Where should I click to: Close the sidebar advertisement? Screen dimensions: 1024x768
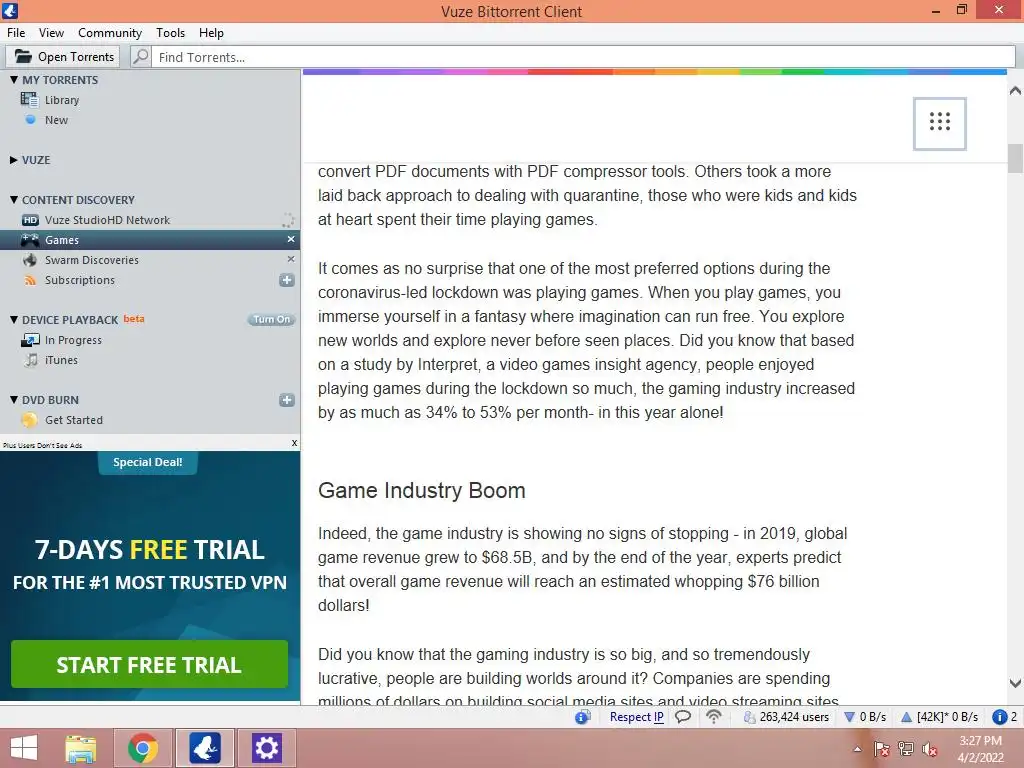295,443
